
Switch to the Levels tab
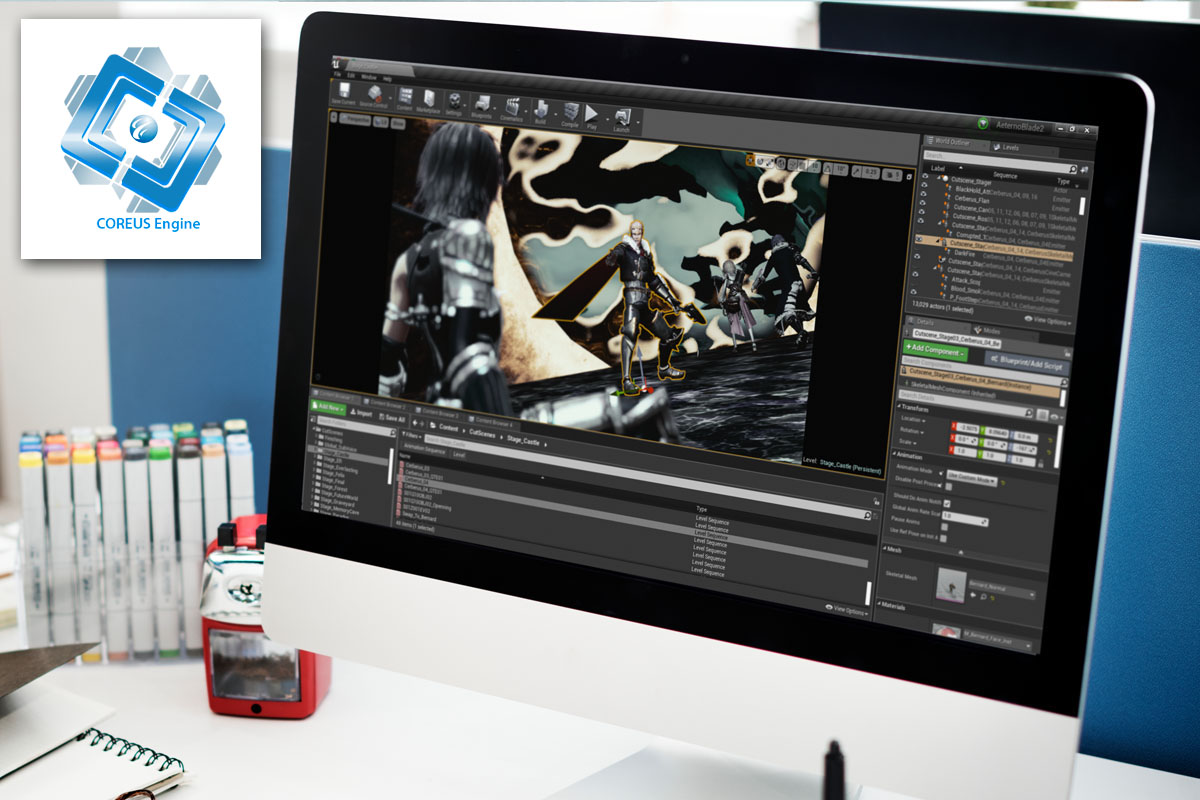[1010, 147]
